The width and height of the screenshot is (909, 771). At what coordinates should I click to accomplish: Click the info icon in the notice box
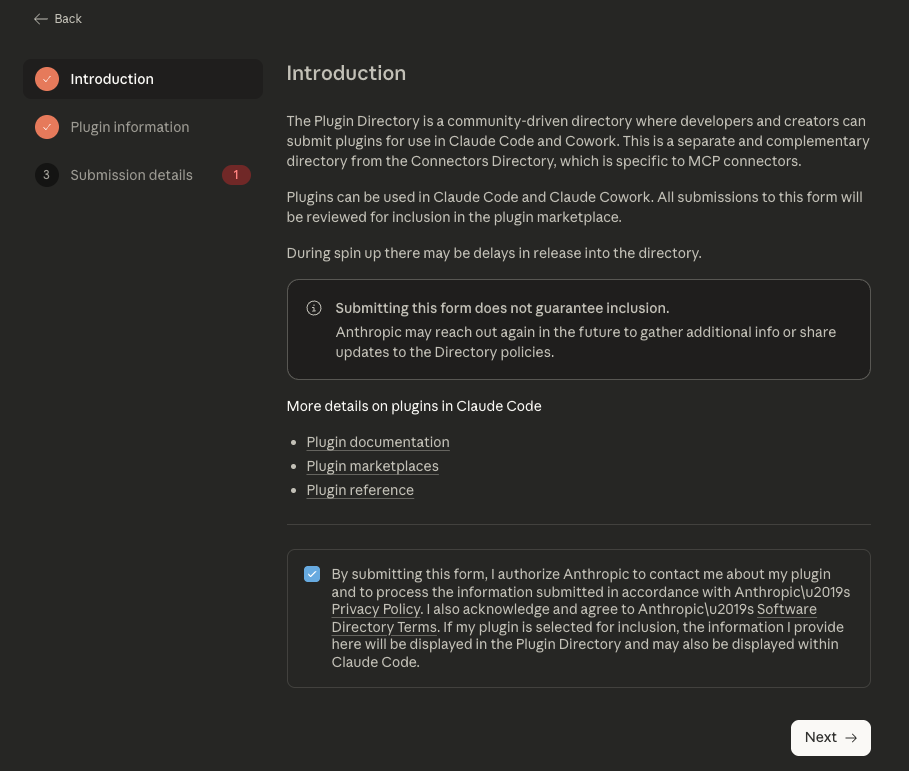point(314,308)
